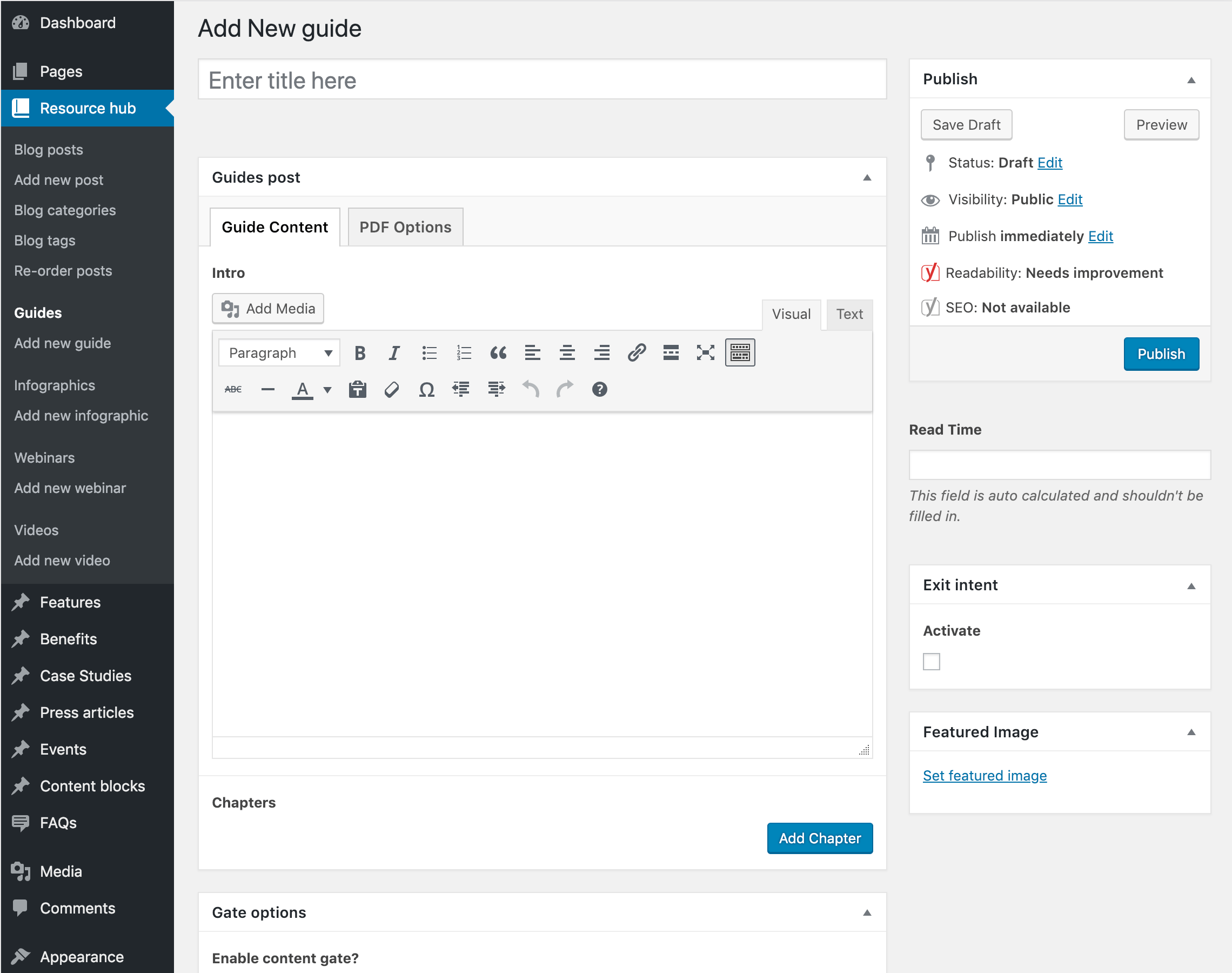Screen dimensions: 1232x973
Task: Toggle the toolbar kitchen sink button
Action: [740, 353]
